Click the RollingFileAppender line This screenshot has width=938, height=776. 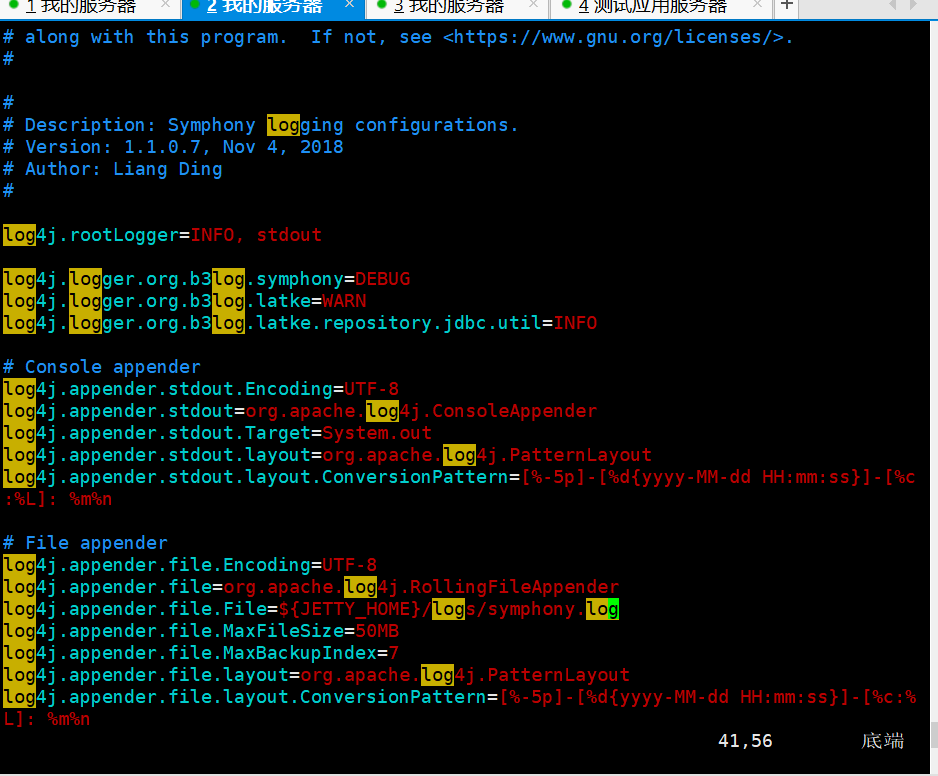311,587
